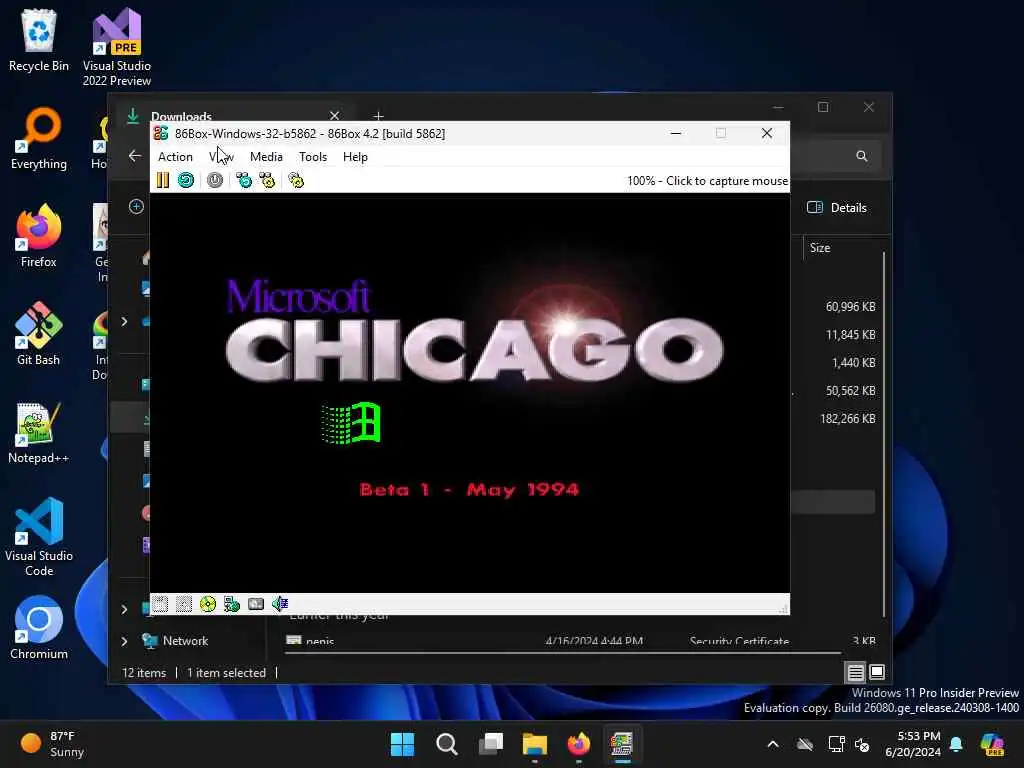
Task: Click the ACPI shutdown power icon
Action: 215,180
